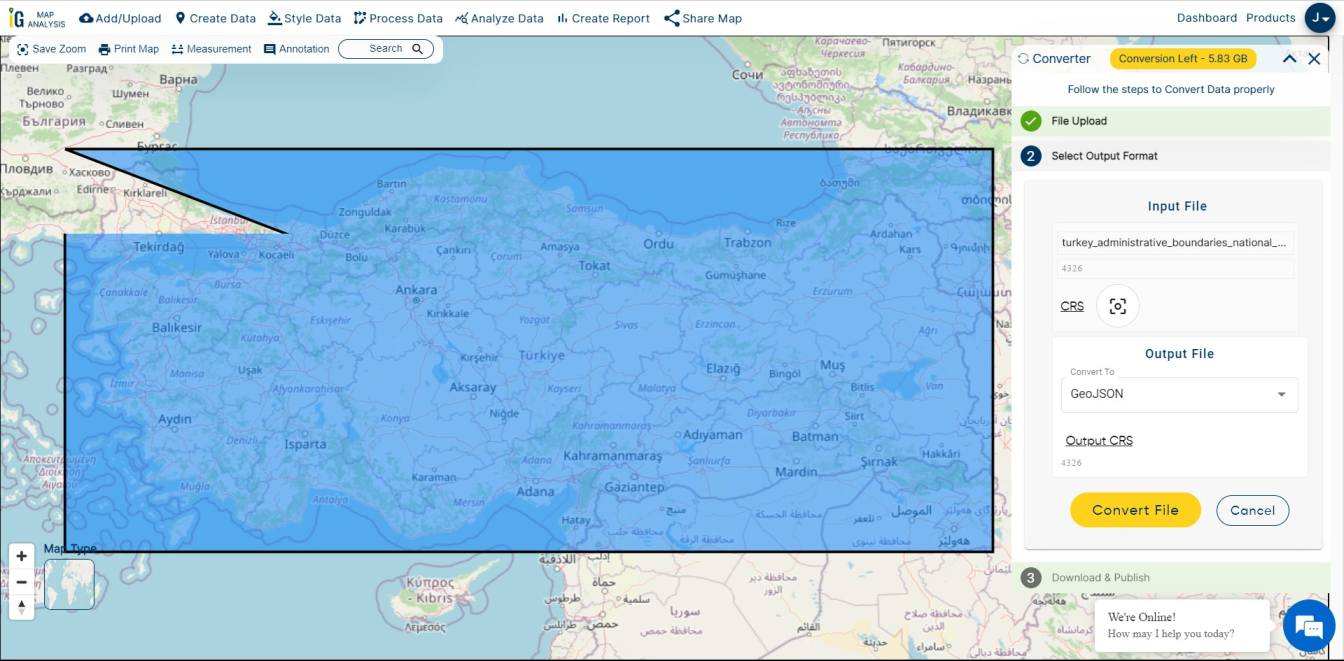Viewport: 1344px width, 661px height.
Task: Click the CRS crosshair picker icon
Action: (x=1117, y=306)
